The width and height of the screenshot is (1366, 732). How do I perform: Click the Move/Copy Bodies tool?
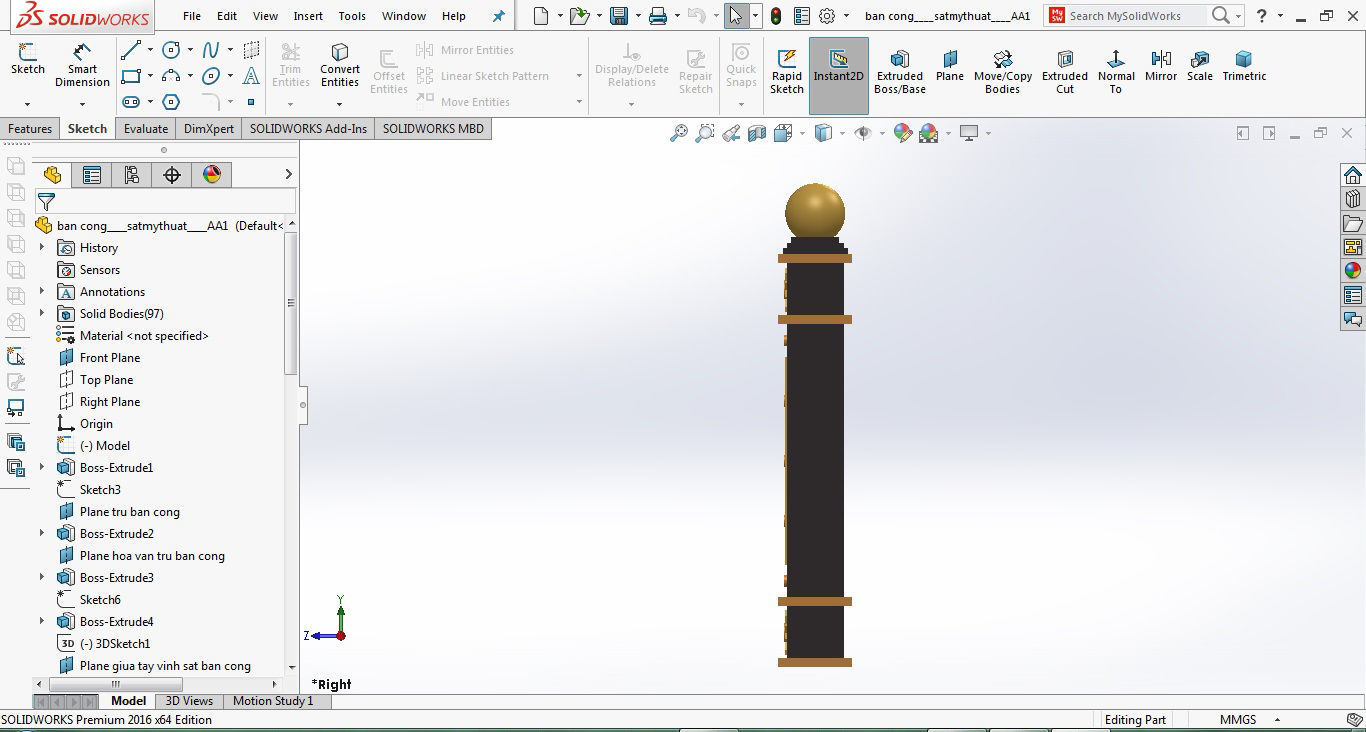pos(1003,72)
